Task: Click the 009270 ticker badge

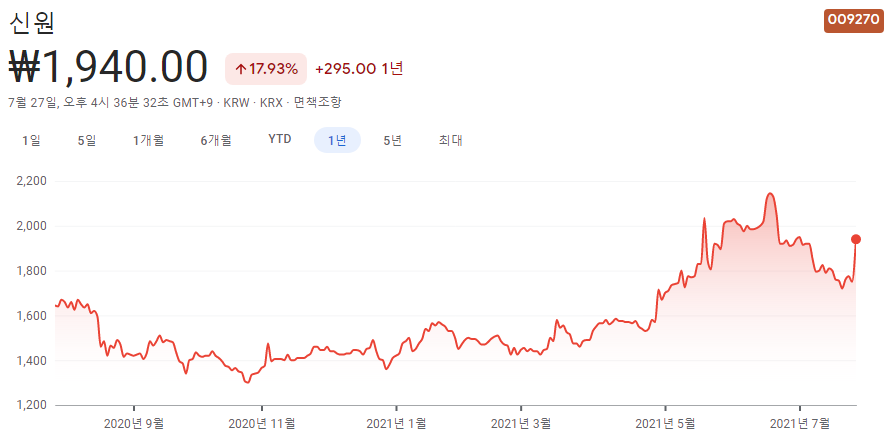Action: pyautogui.click(x=854, y=20)
